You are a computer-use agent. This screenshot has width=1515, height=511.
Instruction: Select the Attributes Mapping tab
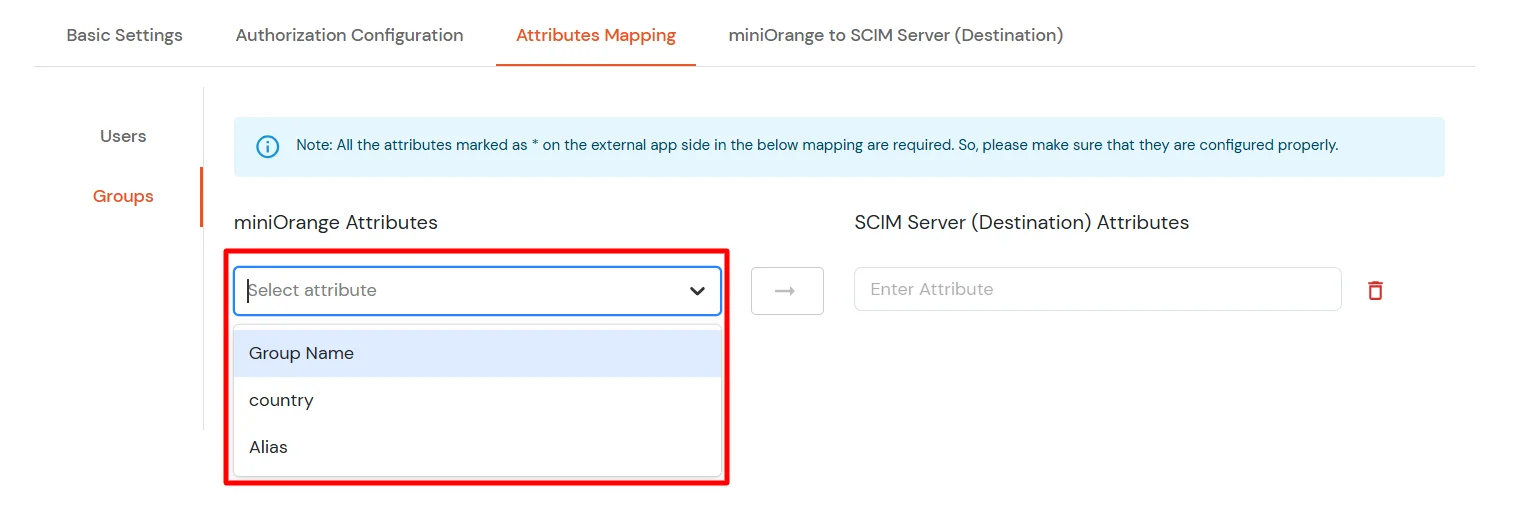click(596, 35)
